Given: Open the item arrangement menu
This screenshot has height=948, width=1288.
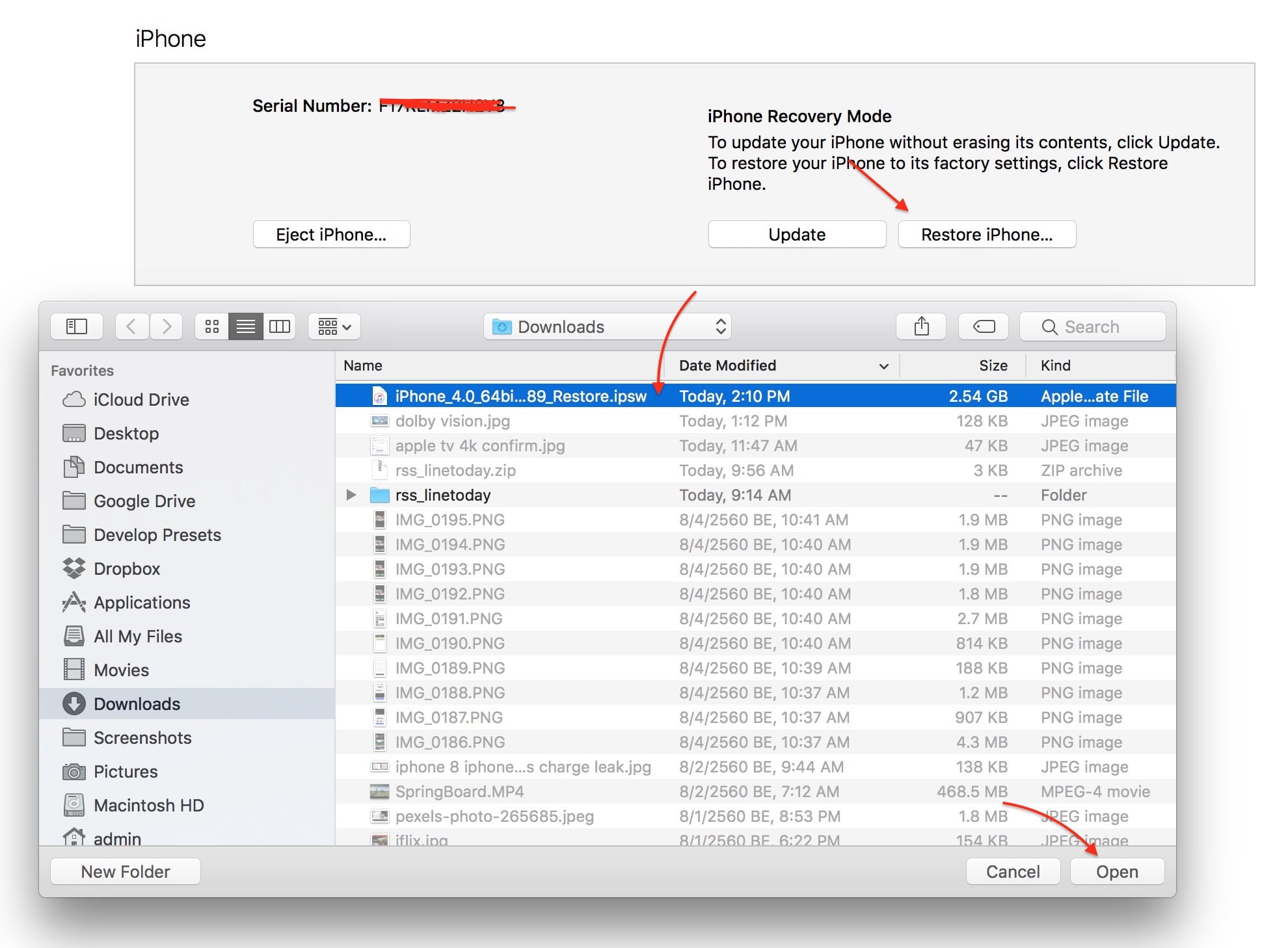Looking at the screenshot, I should 333,326.
